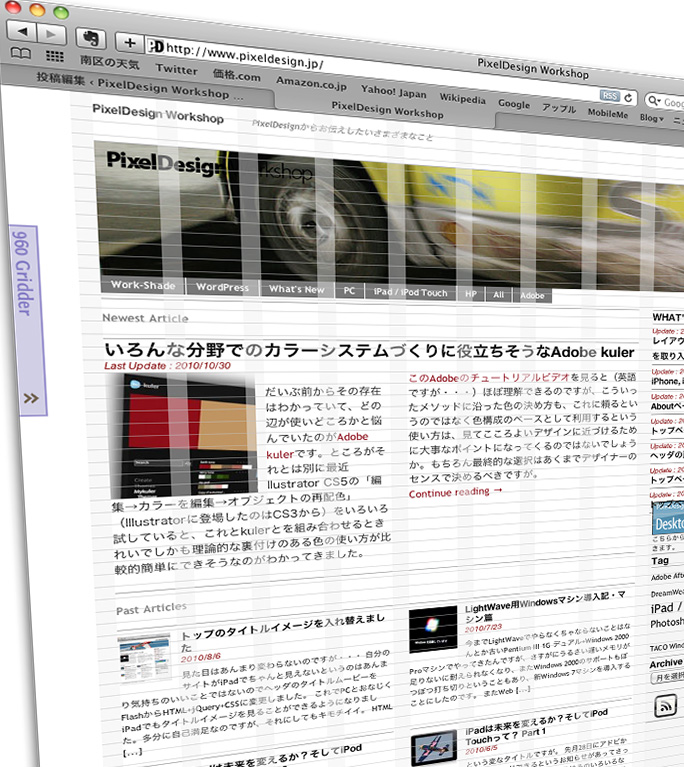Open the Evernote elephant toolbar button
Viewport: 684px width, 767px height.
pyautogui.click(x=91, y=38)
